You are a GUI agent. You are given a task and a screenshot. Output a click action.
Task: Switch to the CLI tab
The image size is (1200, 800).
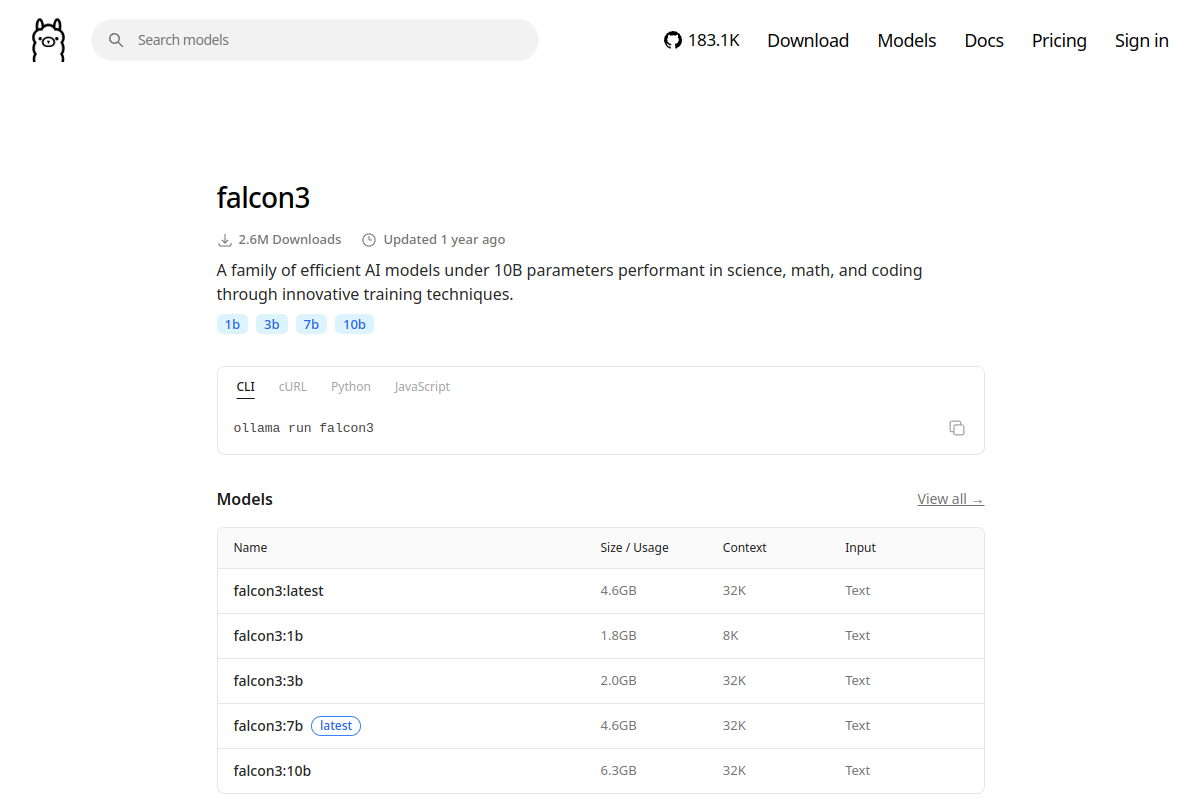(245, 387)
